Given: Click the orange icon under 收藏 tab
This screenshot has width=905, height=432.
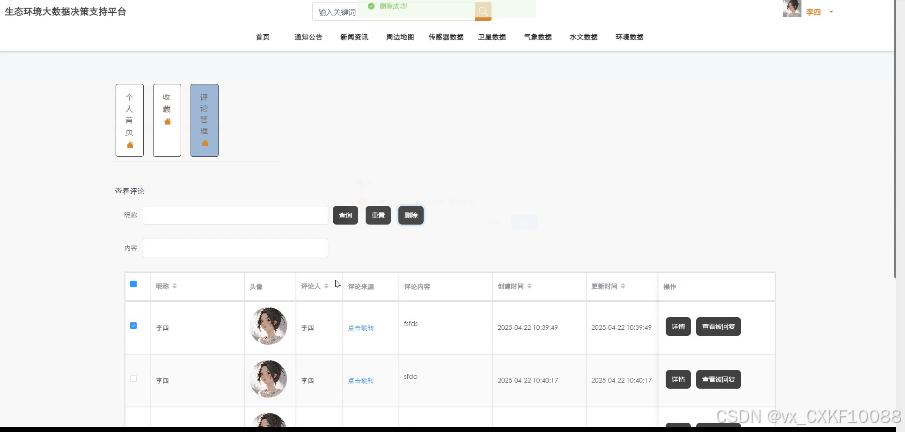Looking at the screenshot, I should coord(167,121).
